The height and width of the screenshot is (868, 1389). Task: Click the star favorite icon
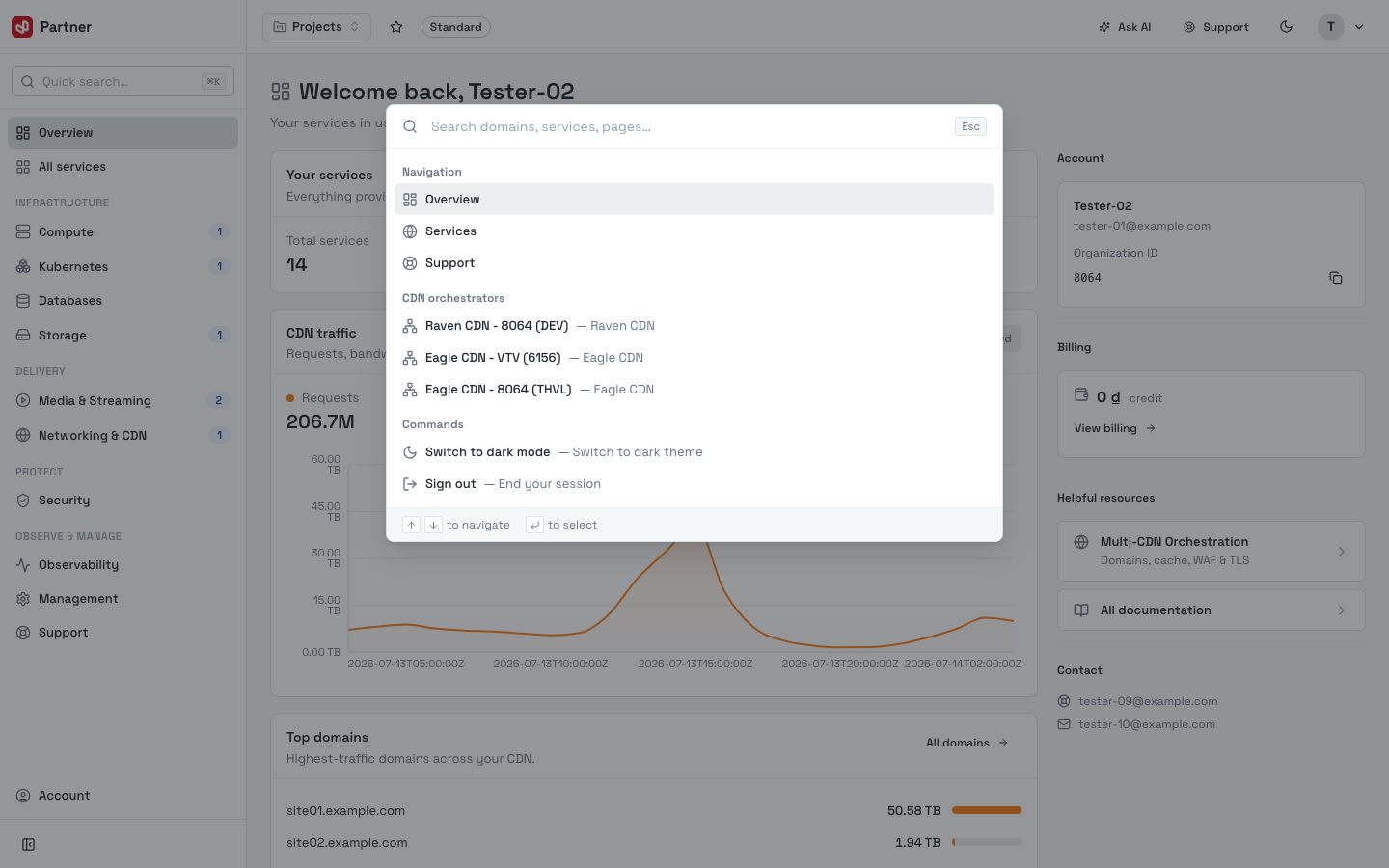[x=396, y=27]
